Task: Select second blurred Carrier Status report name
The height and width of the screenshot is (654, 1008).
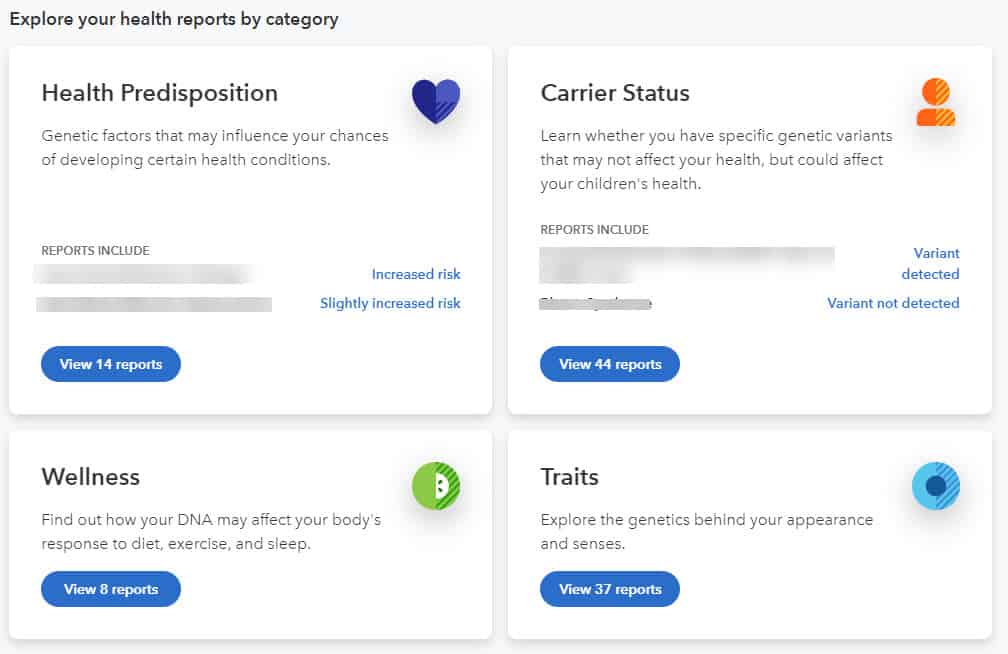Action: pyautogui.click(x=595, y=304)
